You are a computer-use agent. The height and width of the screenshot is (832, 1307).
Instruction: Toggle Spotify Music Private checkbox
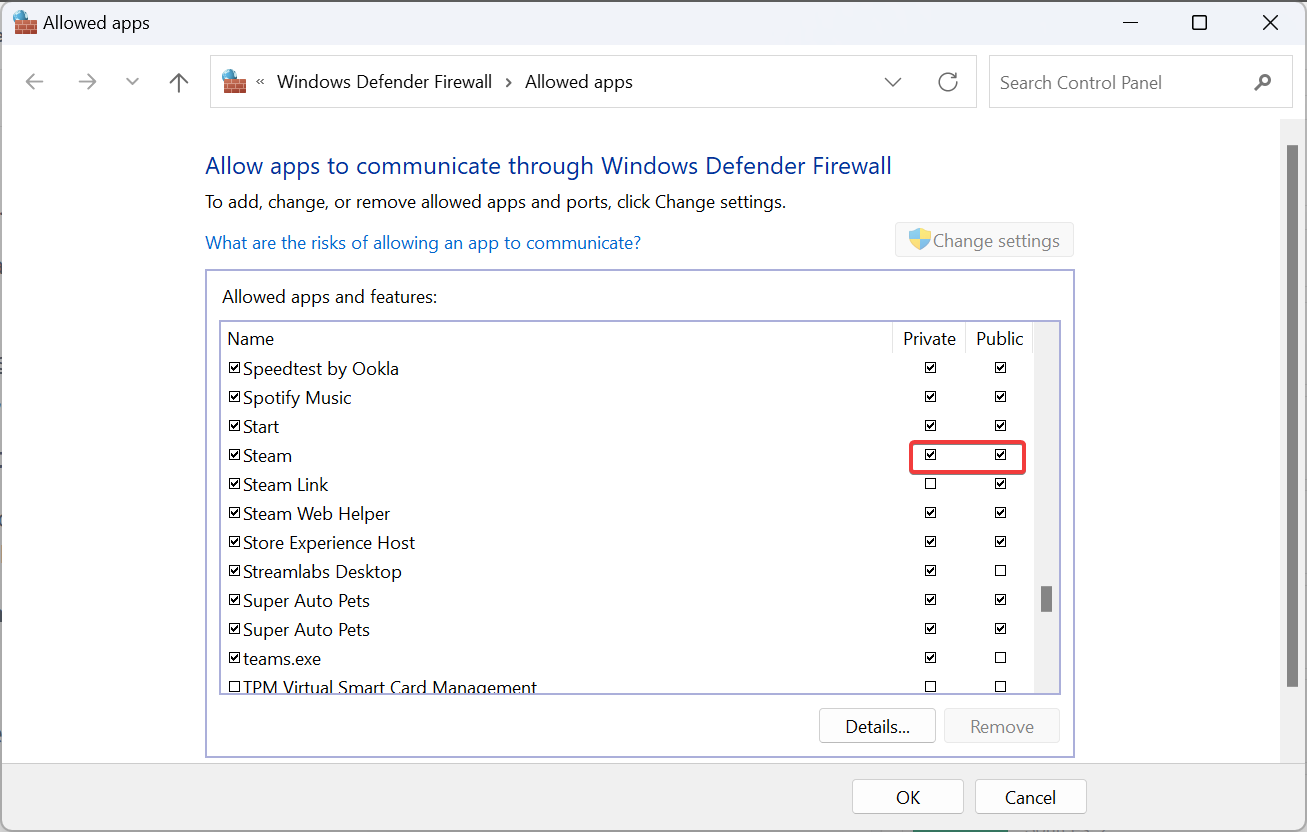click(x=931, y=397)
